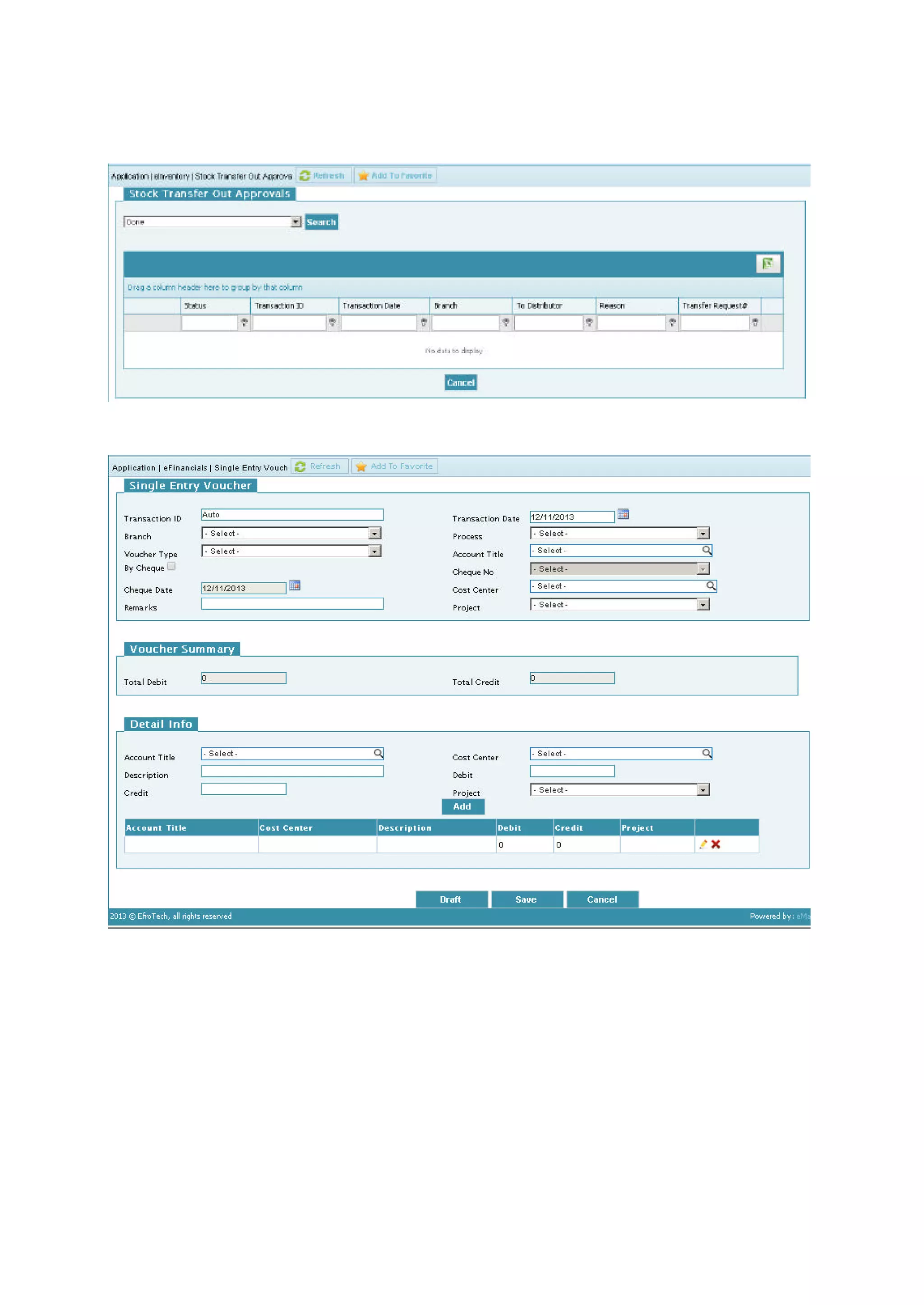Expand the Process dropdown
Viewport: 924px width, 1305px height.
tap(703, 534)
